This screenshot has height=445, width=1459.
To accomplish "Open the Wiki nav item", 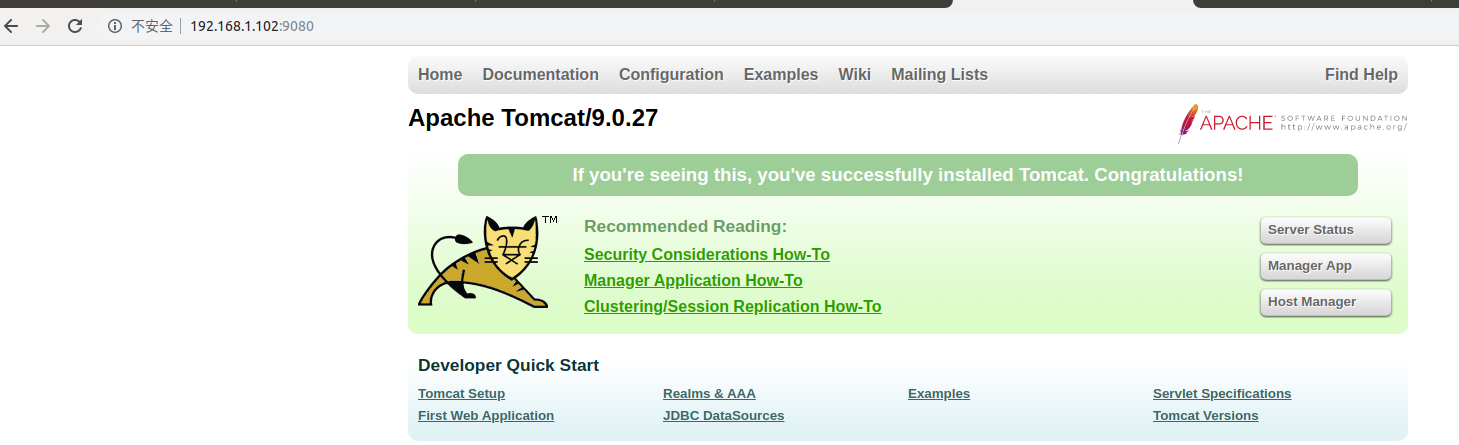I will 854,75.
